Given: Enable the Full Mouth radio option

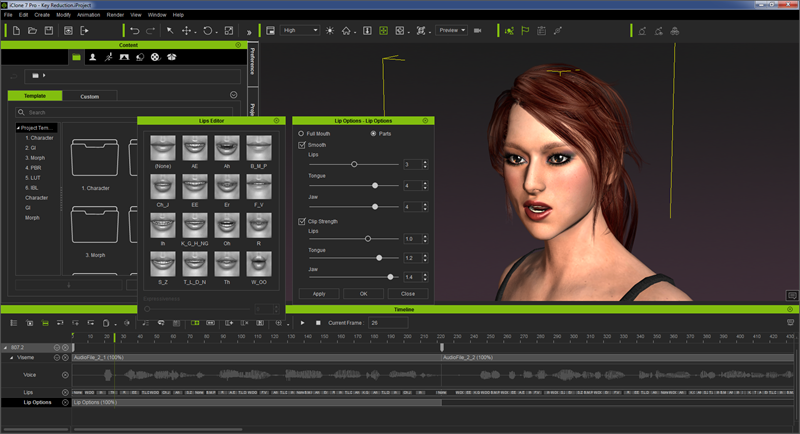Looking at the screenshot, I should [x=300, y=133].
